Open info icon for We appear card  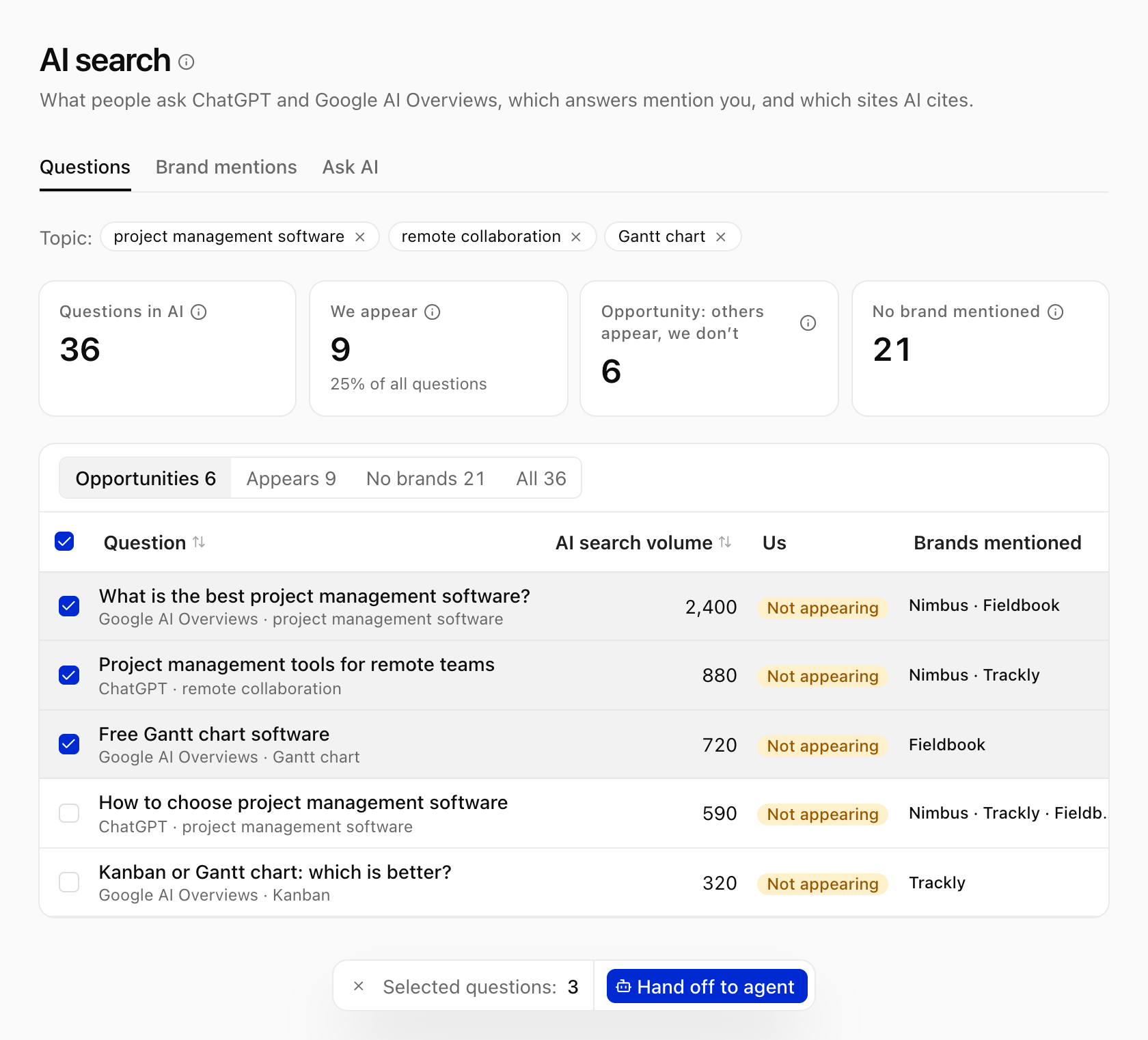433,312
